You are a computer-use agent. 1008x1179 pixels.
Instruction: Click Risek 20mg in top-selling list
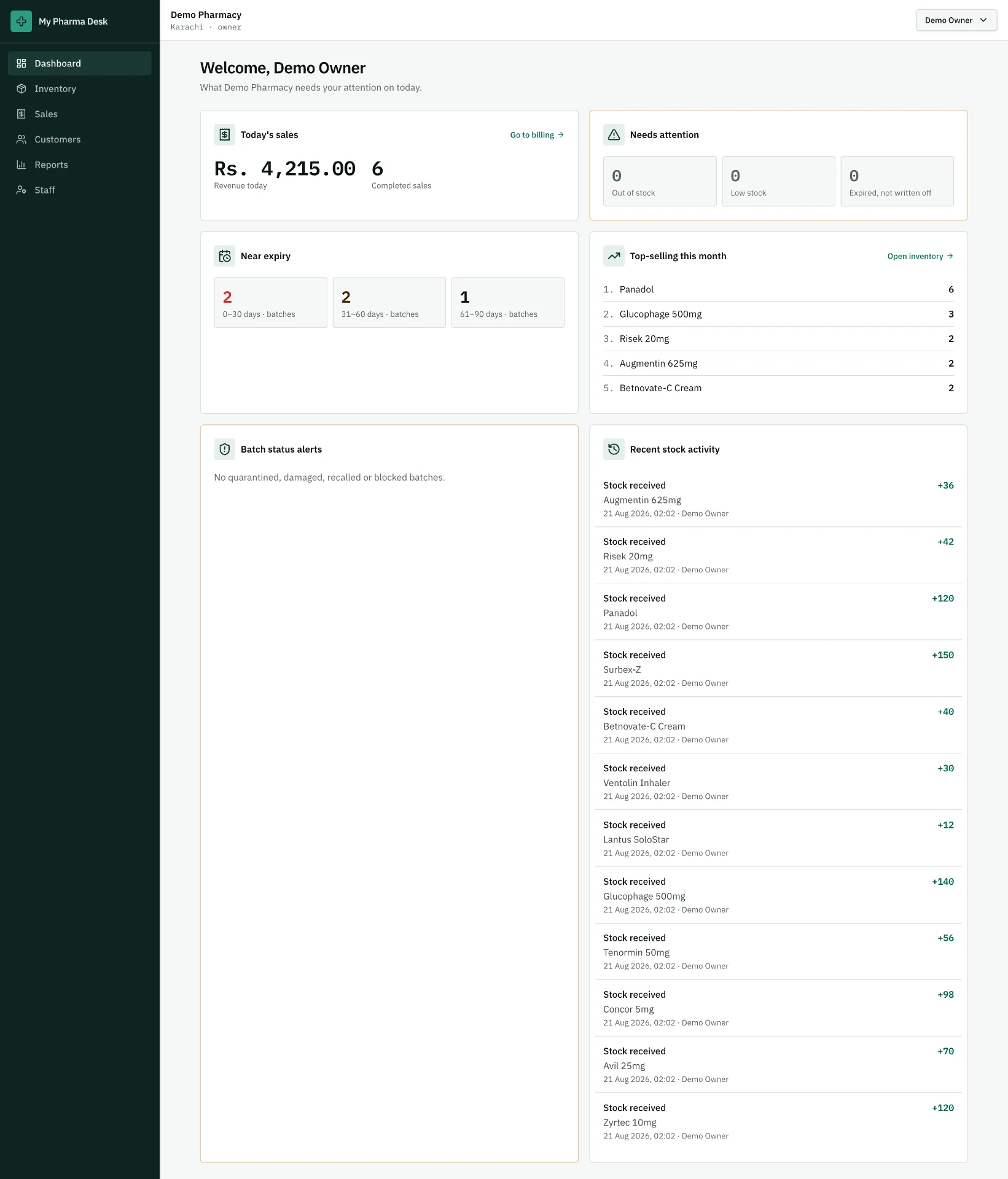tap(778, 338)
